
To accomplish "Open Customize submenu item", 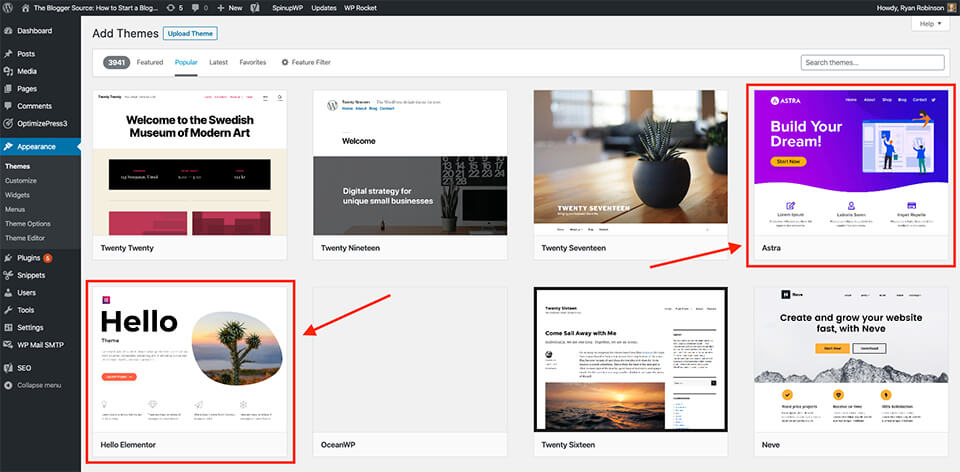I will tap(20, 181).
